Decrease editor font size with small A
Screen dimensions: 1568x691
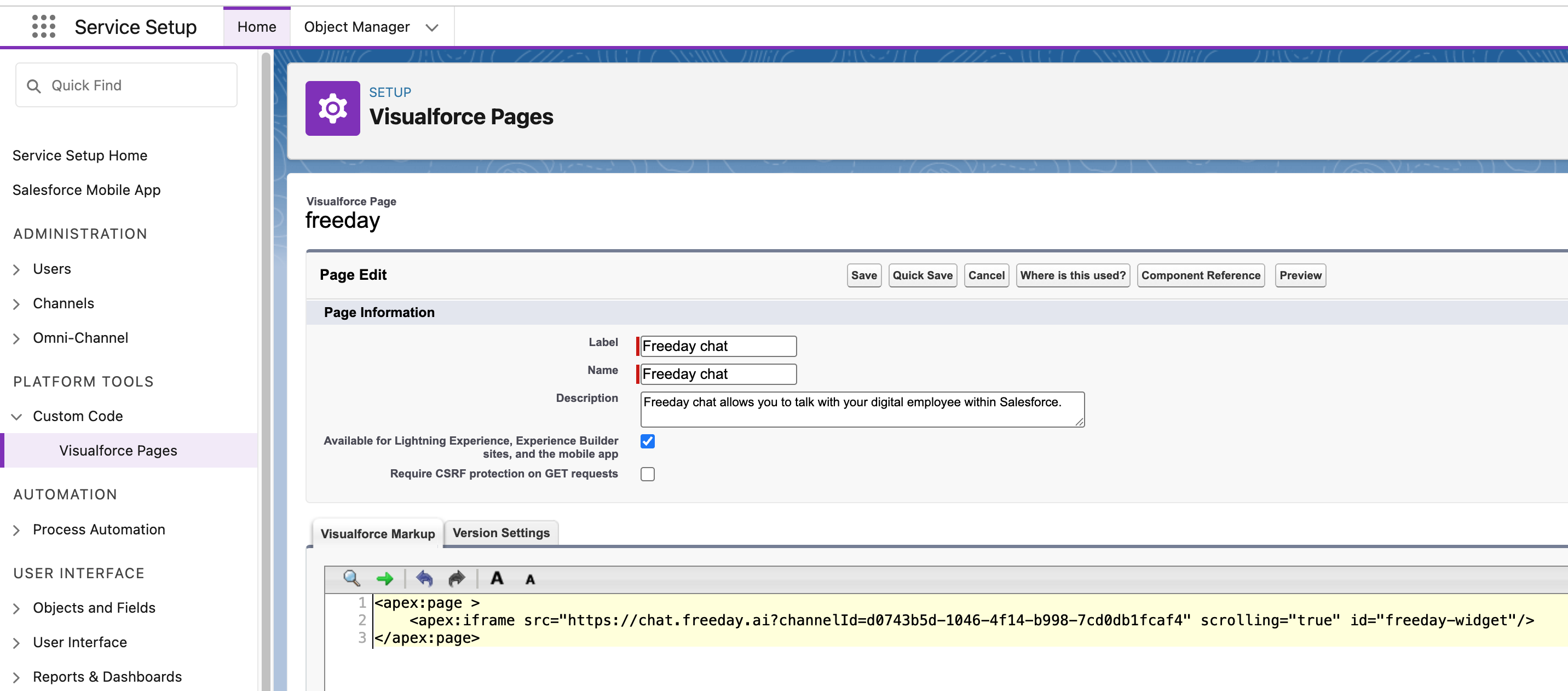529,580
